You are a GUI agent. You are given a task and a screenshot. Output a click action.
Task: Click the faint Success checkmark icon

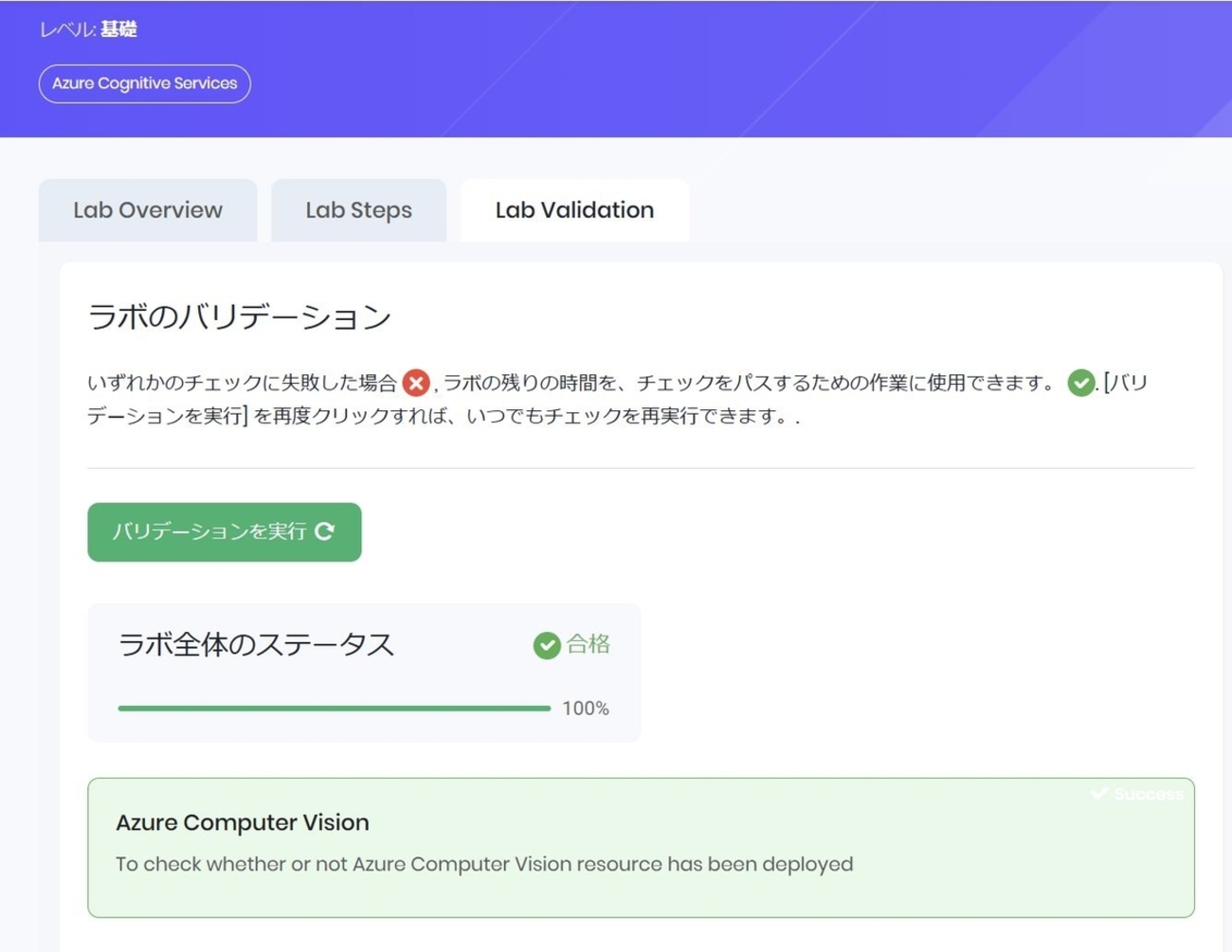coord(1099,794)
